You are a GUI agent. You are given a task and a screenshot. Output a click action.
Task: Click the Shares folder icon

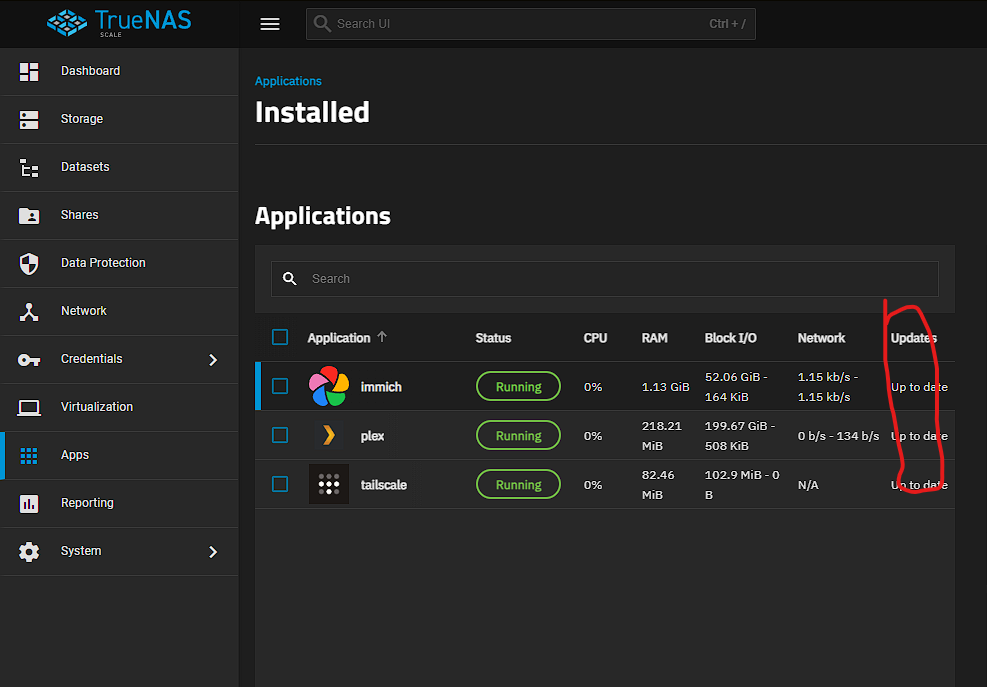(x=29, y=215)
